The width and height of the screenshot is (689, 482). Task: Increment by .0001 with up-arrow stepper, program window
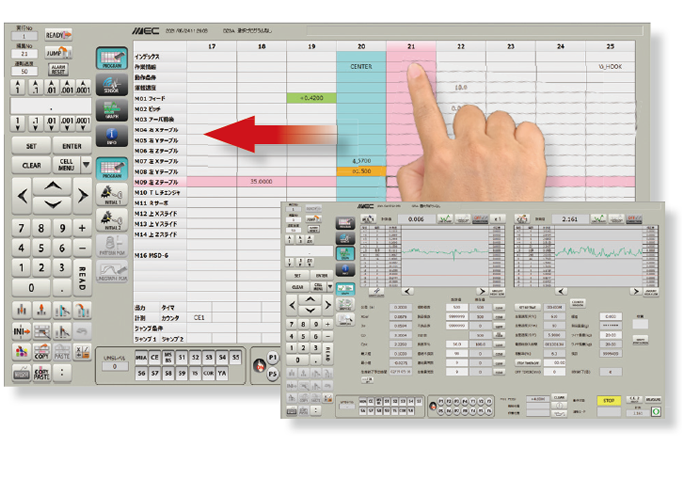[x=83, y=87]
